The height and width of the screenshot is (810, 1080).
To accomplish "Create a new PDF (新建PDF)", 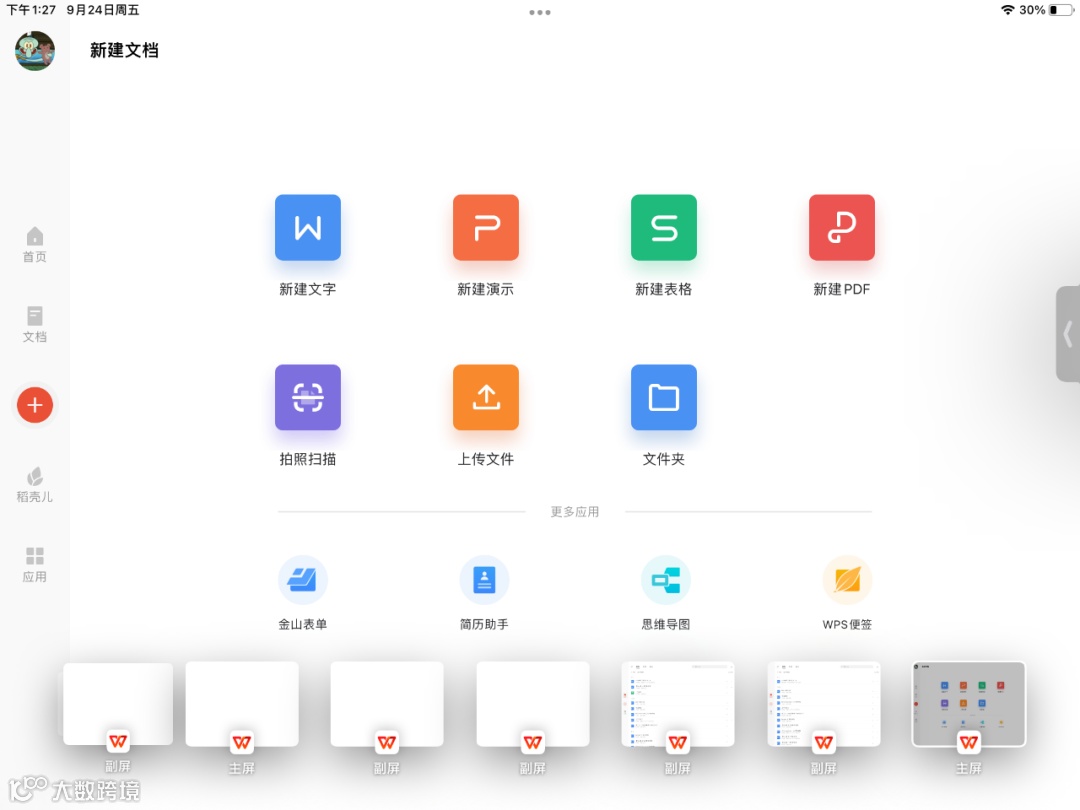I will (842, 228).
